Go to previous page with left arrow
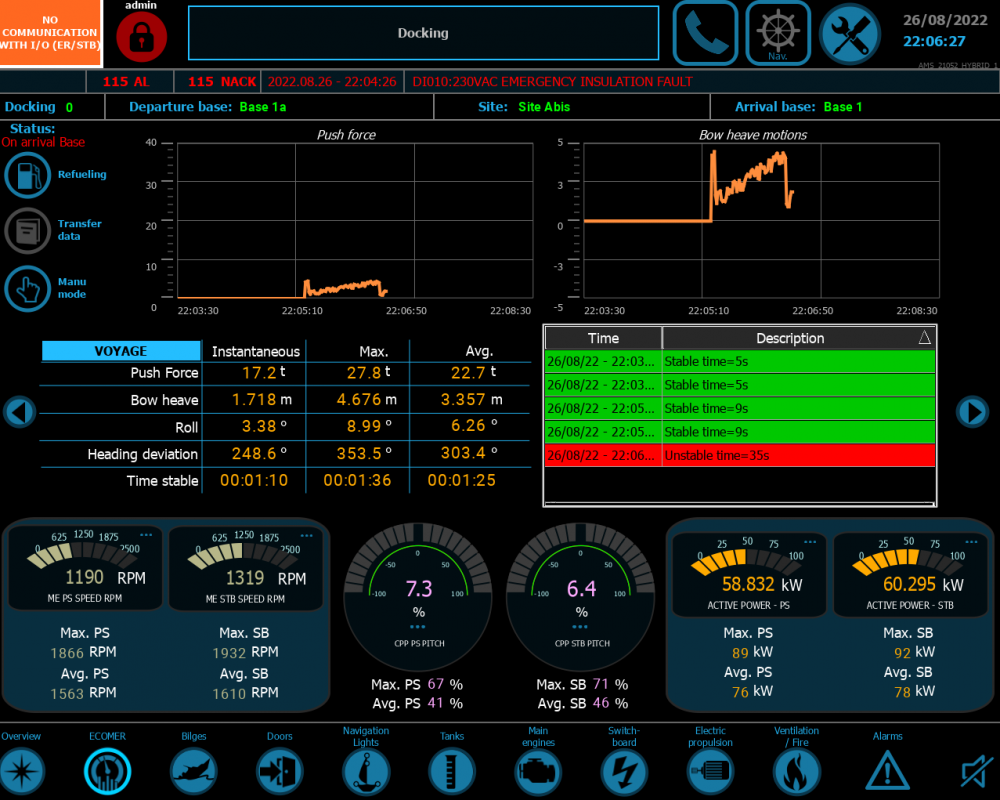 20,411
